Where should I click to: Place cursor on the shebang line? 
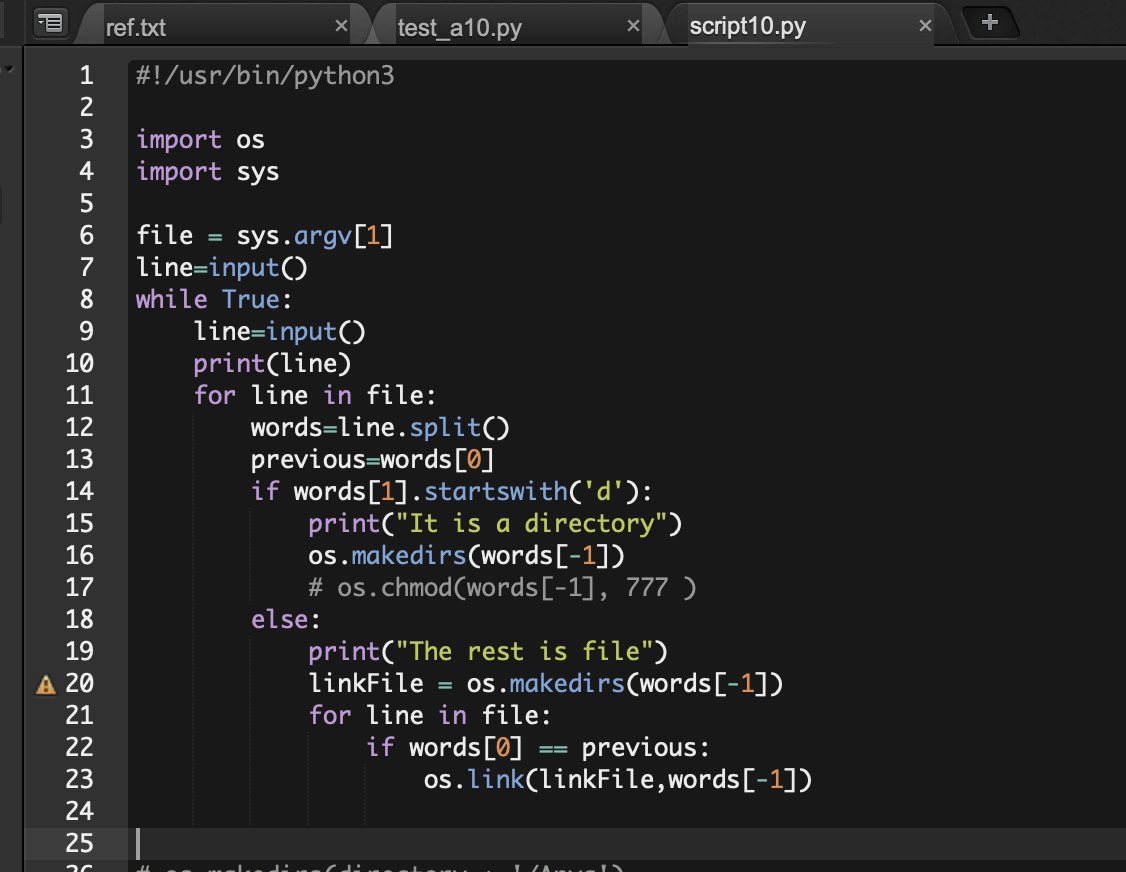coord(265,75)
